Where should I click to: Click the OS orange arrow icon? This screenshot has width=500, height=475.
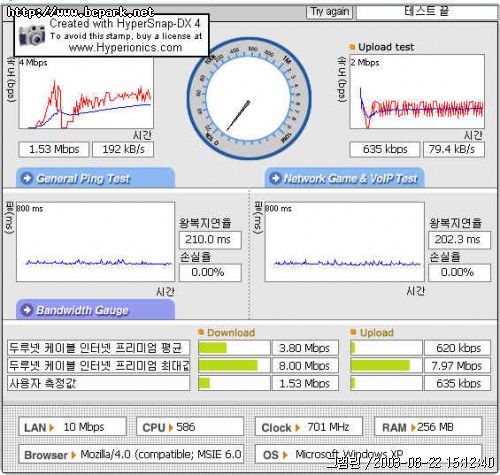click(285, 455)
